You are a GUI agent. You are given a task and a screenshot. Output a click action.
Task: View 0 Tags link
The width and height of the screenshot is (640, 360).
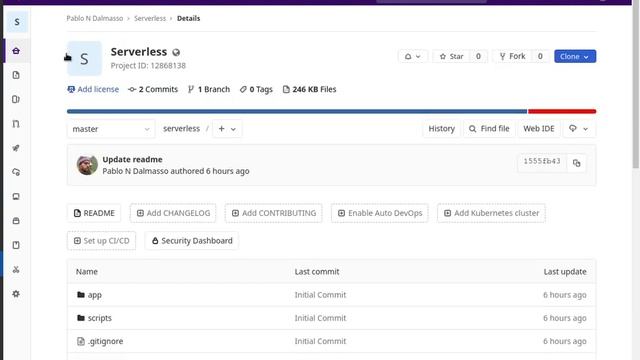tap(256, 89)
